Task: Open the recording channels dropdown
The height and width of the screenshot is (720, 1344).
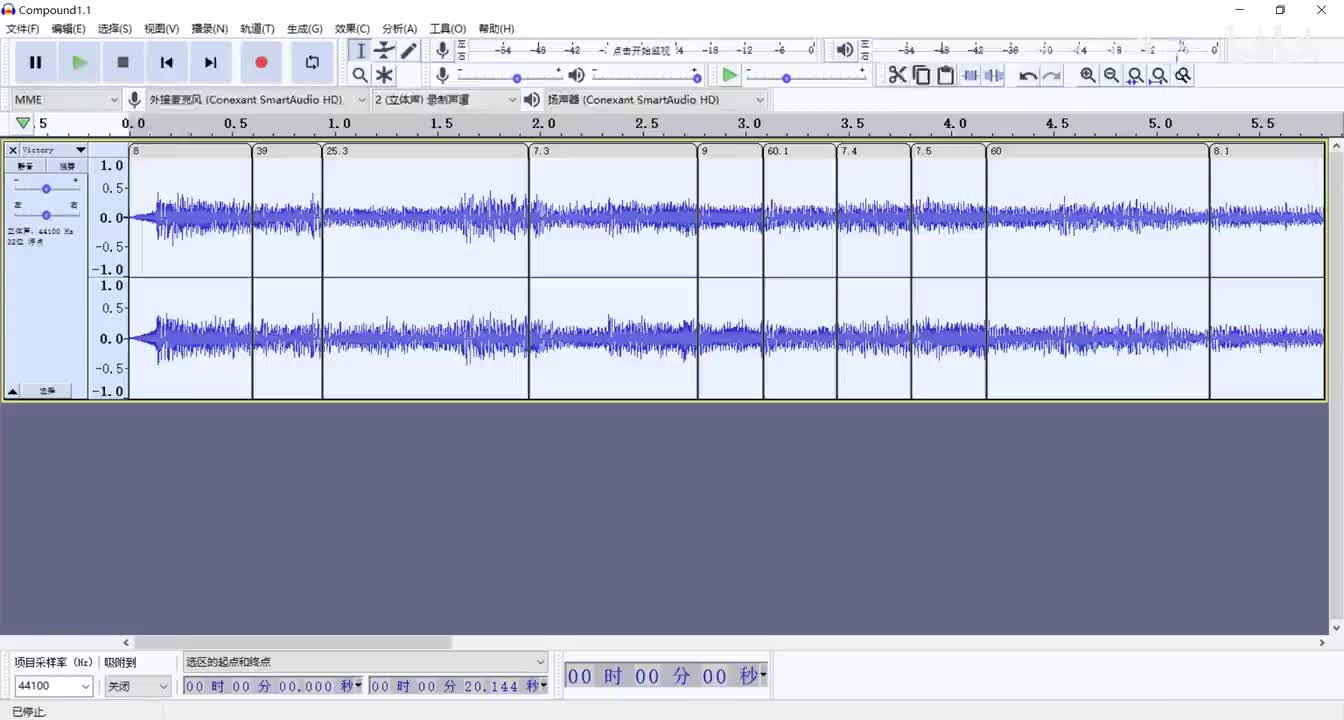Action: point(446,100)
